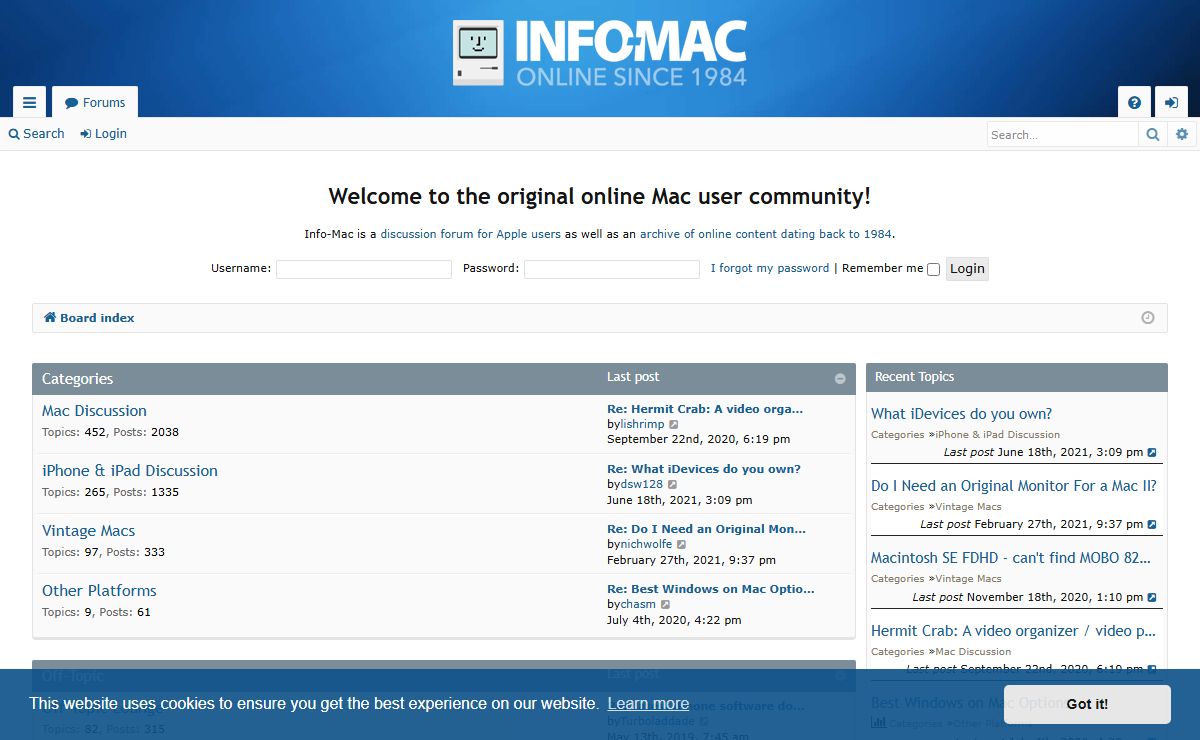Toggle the Remember me checkbox
This screenshot has width=1200, height=740.
[933, 269]
